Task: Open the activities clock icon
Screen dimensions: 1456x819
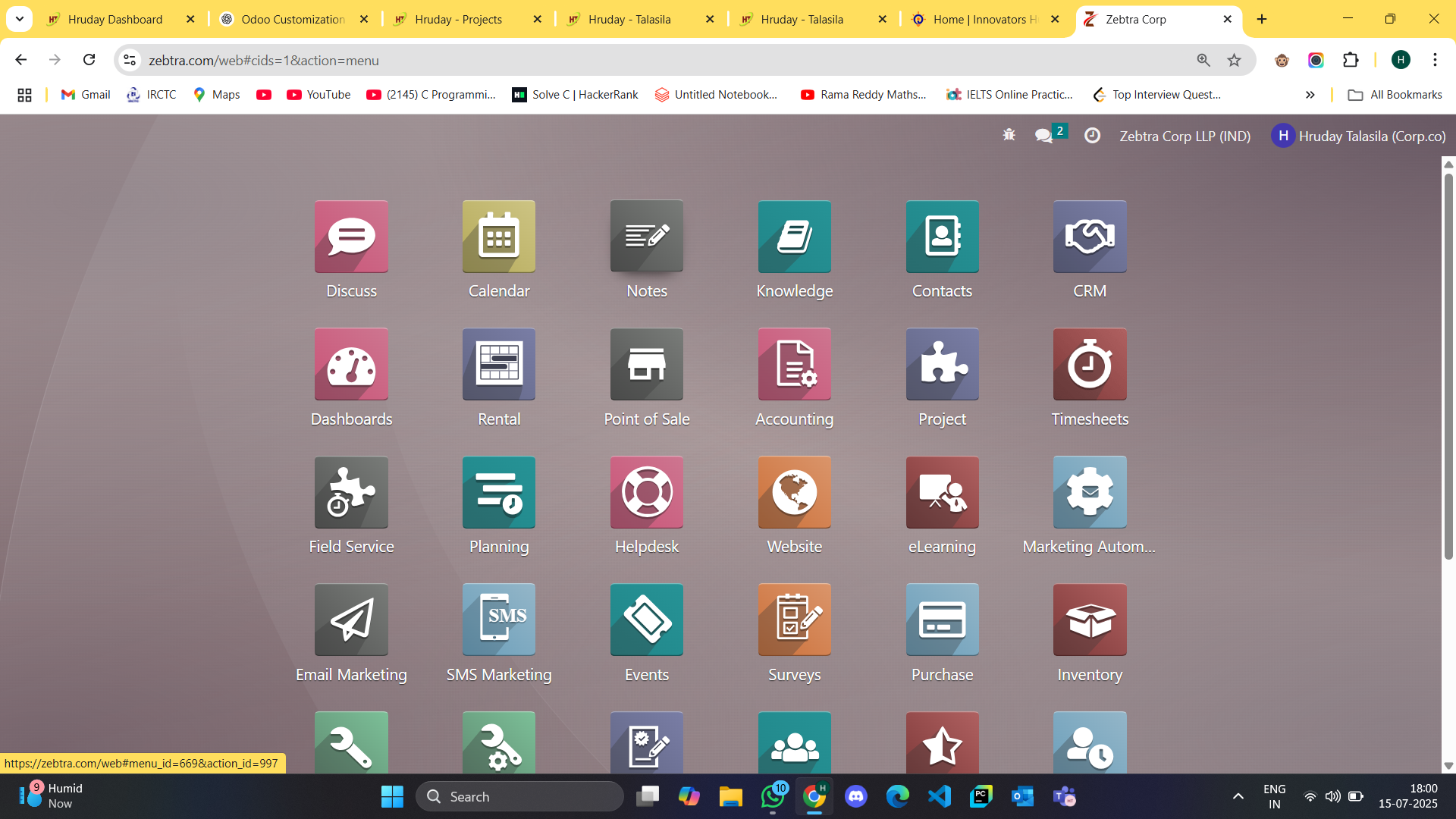Action: point(1092,135)
